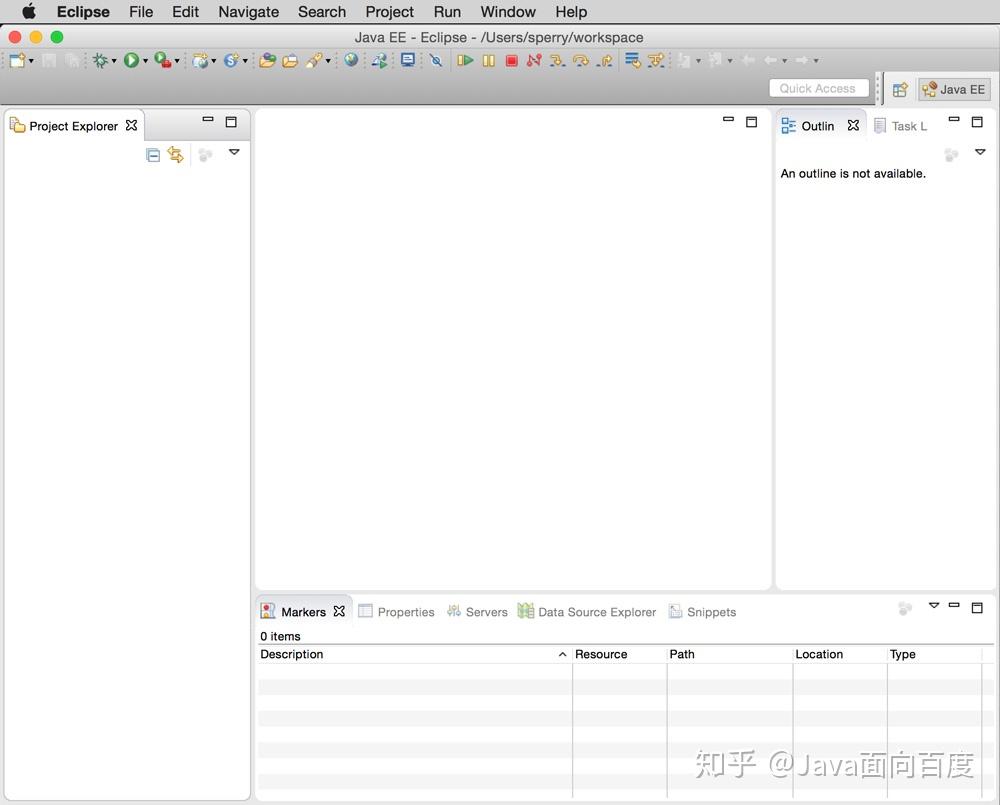Click the Search flashlight icon
The height and width of the screenshot is (805, 1000).
coord(314,61)
